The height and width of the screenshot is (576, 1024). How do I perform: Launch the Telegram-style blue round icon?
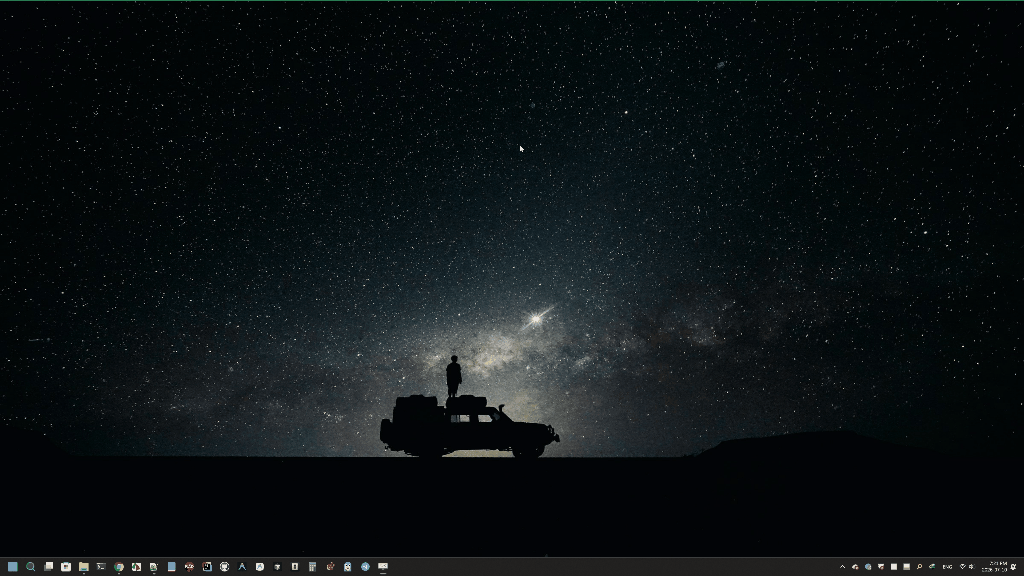pyautogui.click(x=365, y=567)
